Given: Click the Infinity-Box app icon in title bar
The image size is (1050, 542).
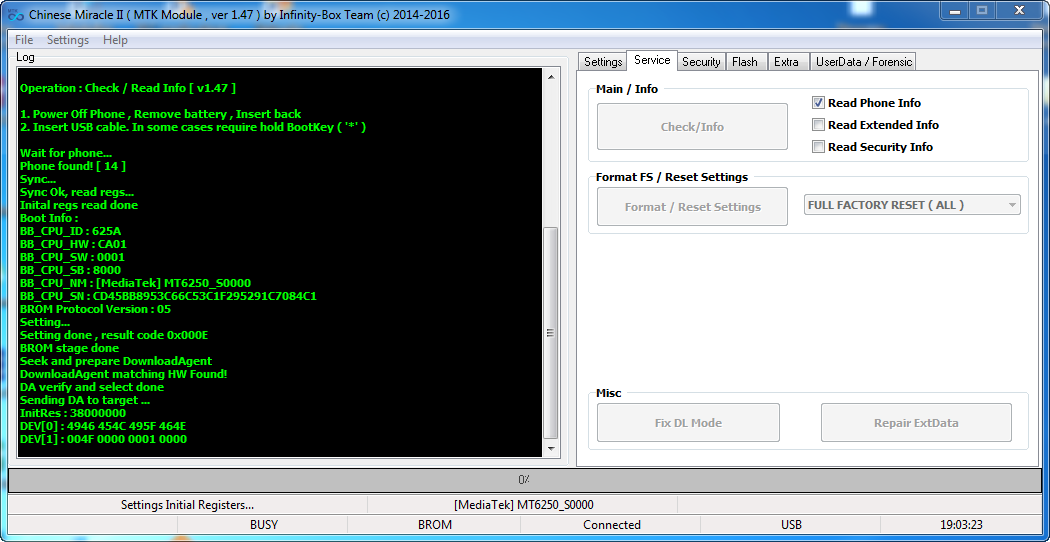Looking at the screenshot, I should point(15,15).
